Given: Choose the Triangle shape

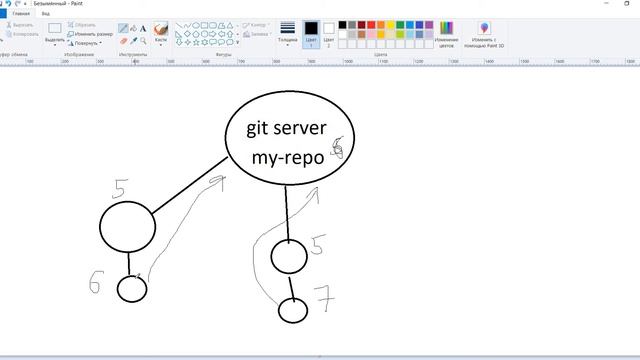Looking at the screenshot, I should pos(230,26).
